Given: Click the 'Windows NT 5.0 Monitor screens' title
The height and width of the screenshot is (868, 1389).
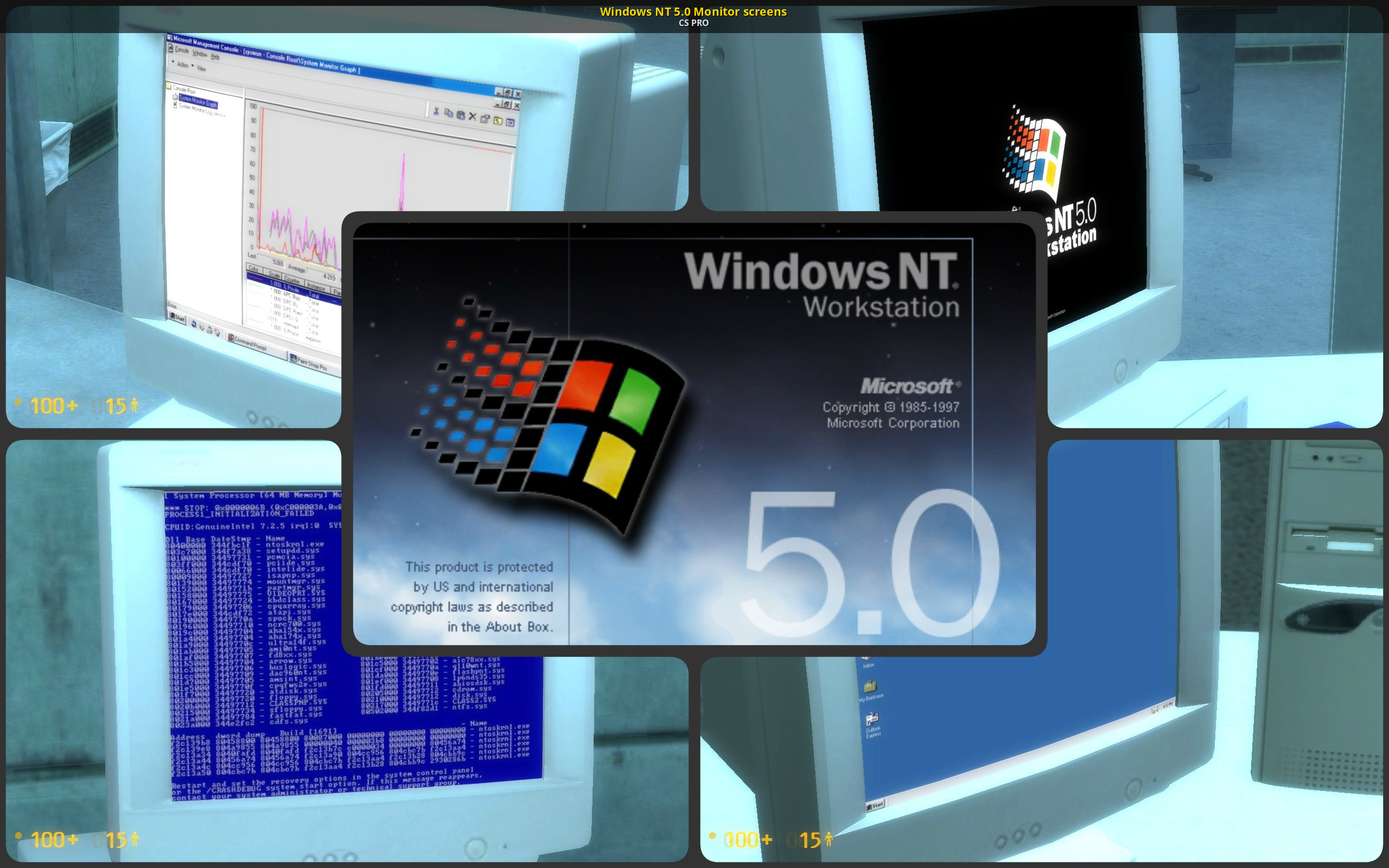Looking at the screenshot, I should tap(693, 11).
